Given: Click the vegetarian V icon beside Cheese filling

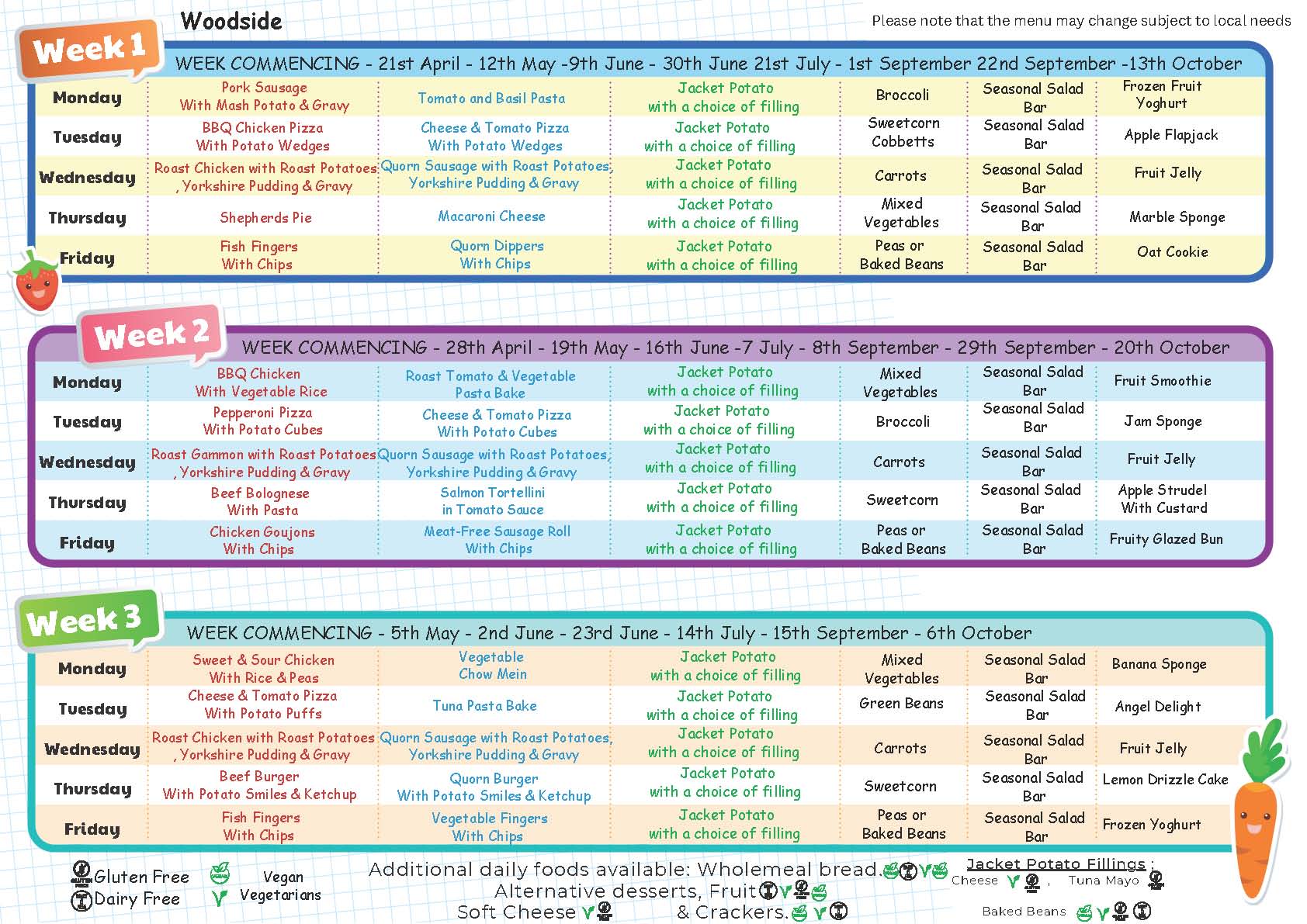Looking at the screenshot, I should tap(1013, 881).
